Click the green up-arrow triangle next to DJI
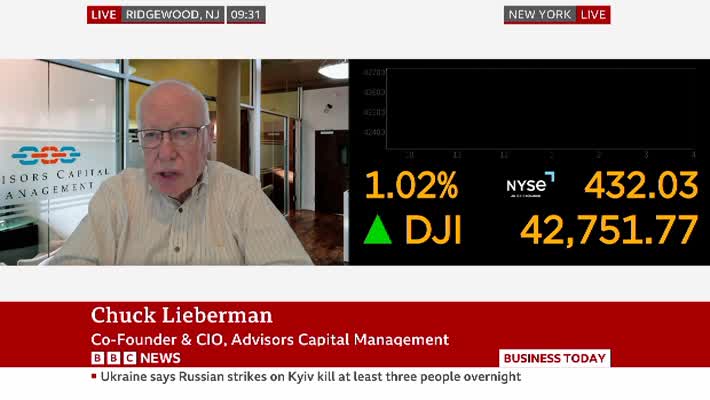This screenshot has height=400, width=710. click(378, 230)
